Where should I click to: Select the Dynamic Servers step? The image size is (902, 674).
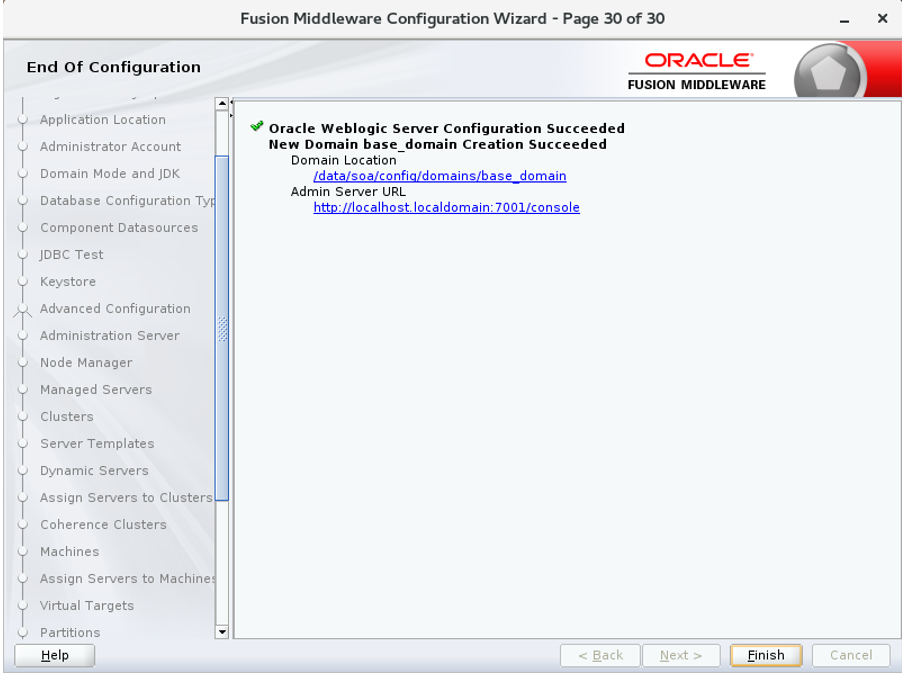click(94, 471)
